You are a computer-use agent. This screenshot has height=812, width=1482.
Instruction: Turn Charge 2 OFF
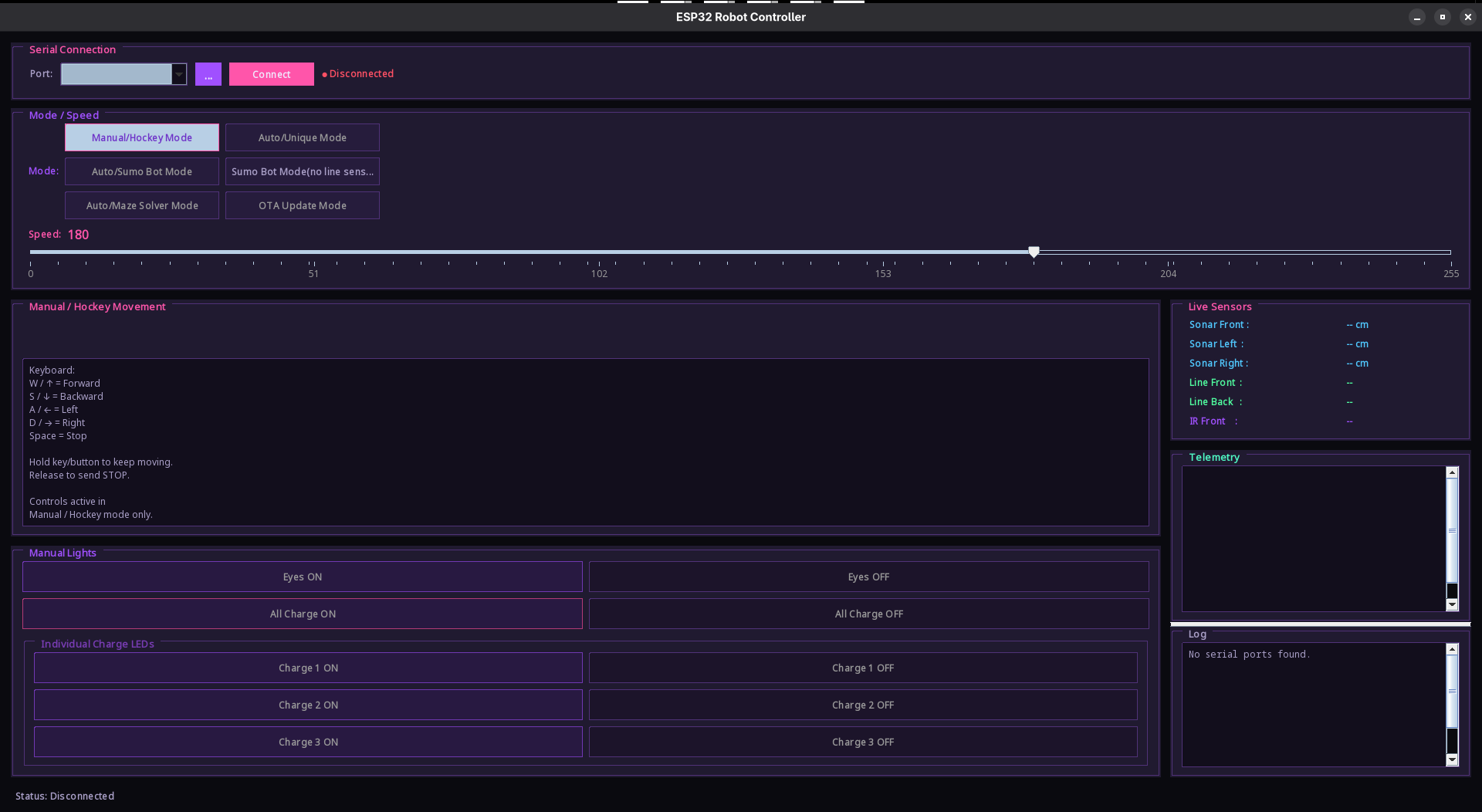coord(863,705)
